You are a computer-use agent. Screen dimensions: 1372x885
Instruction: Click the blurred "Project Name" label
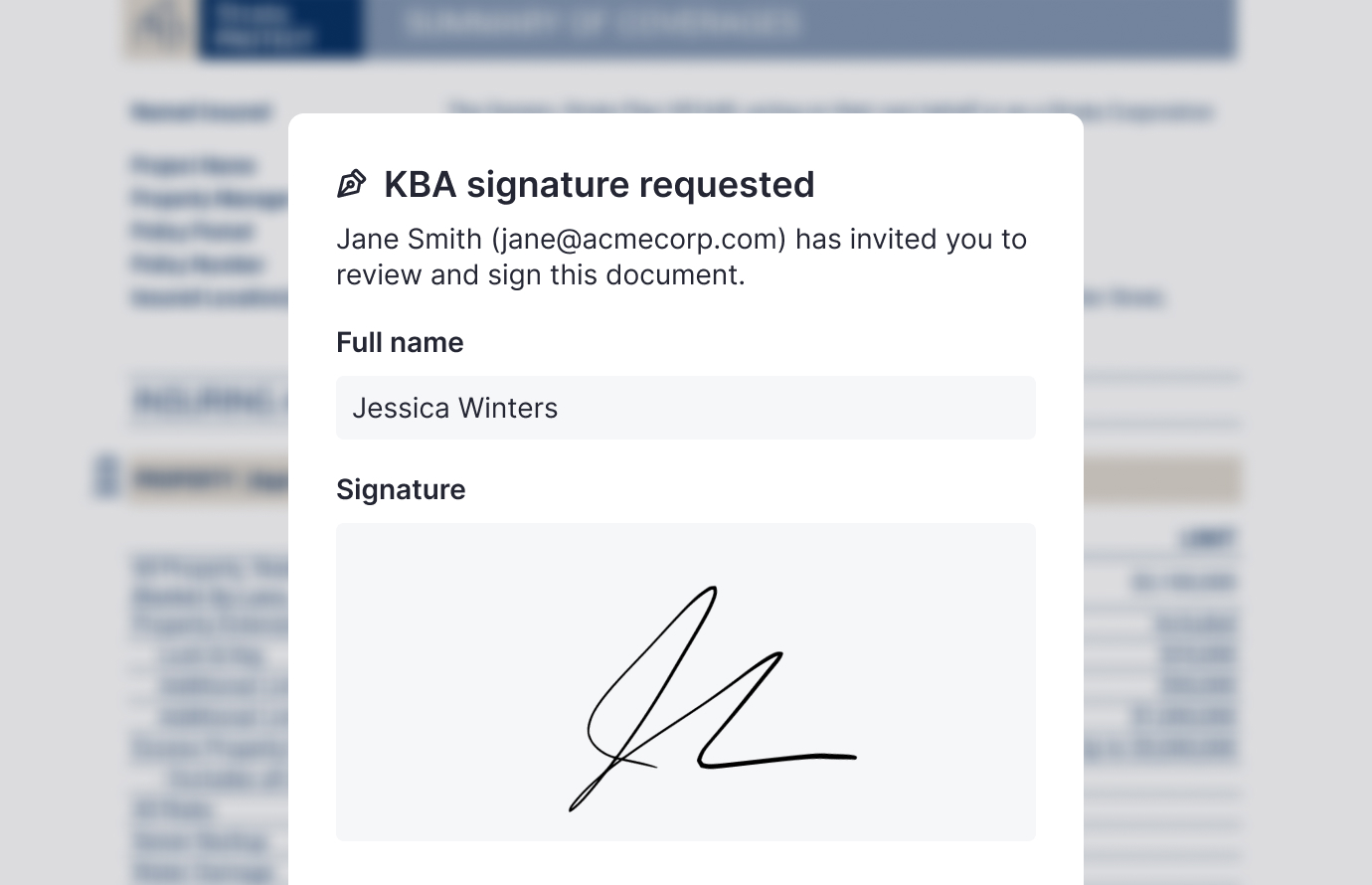[193, 164]
